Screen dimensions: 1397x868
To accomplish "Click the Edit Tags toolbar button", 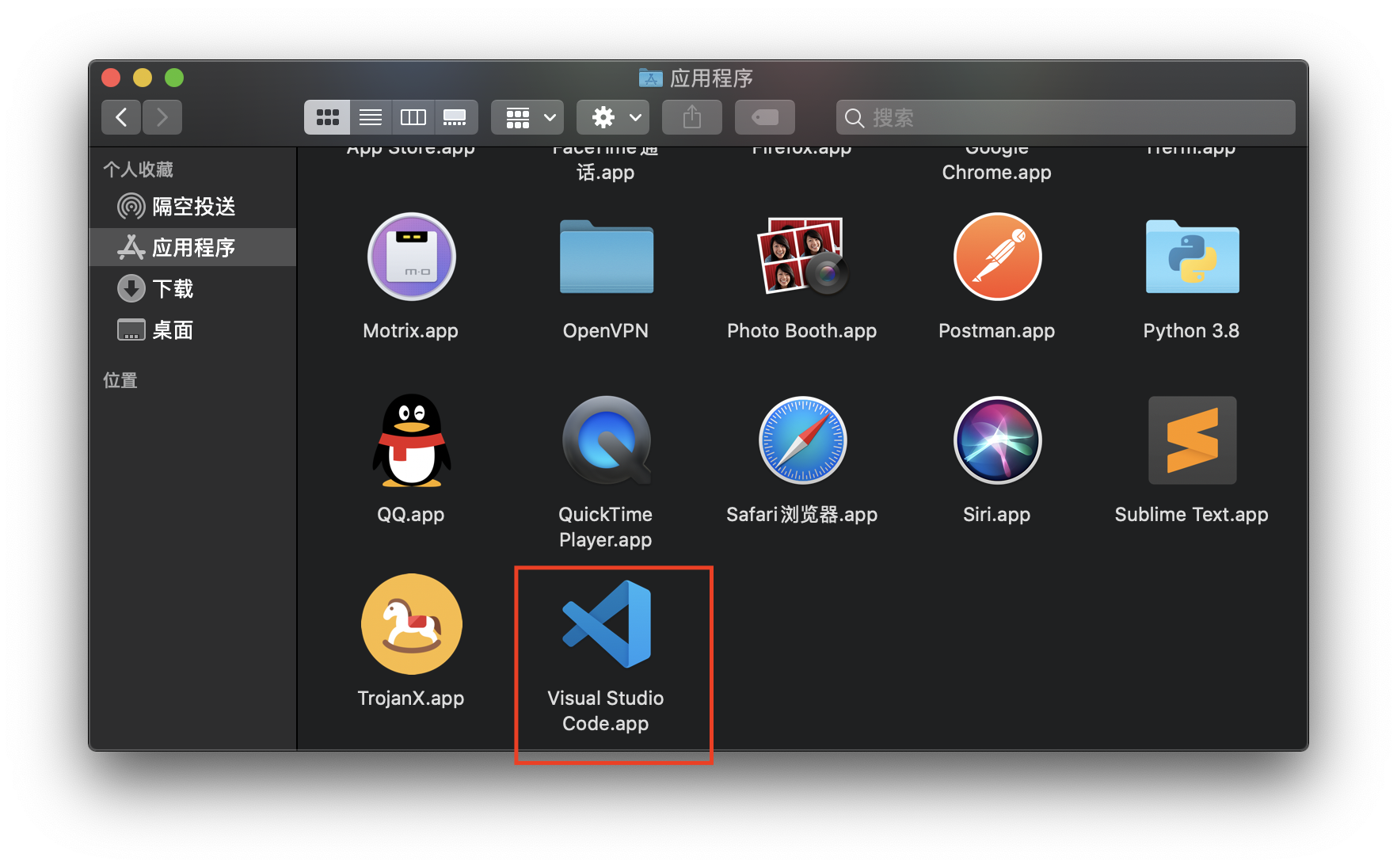I will coord(765,117).
